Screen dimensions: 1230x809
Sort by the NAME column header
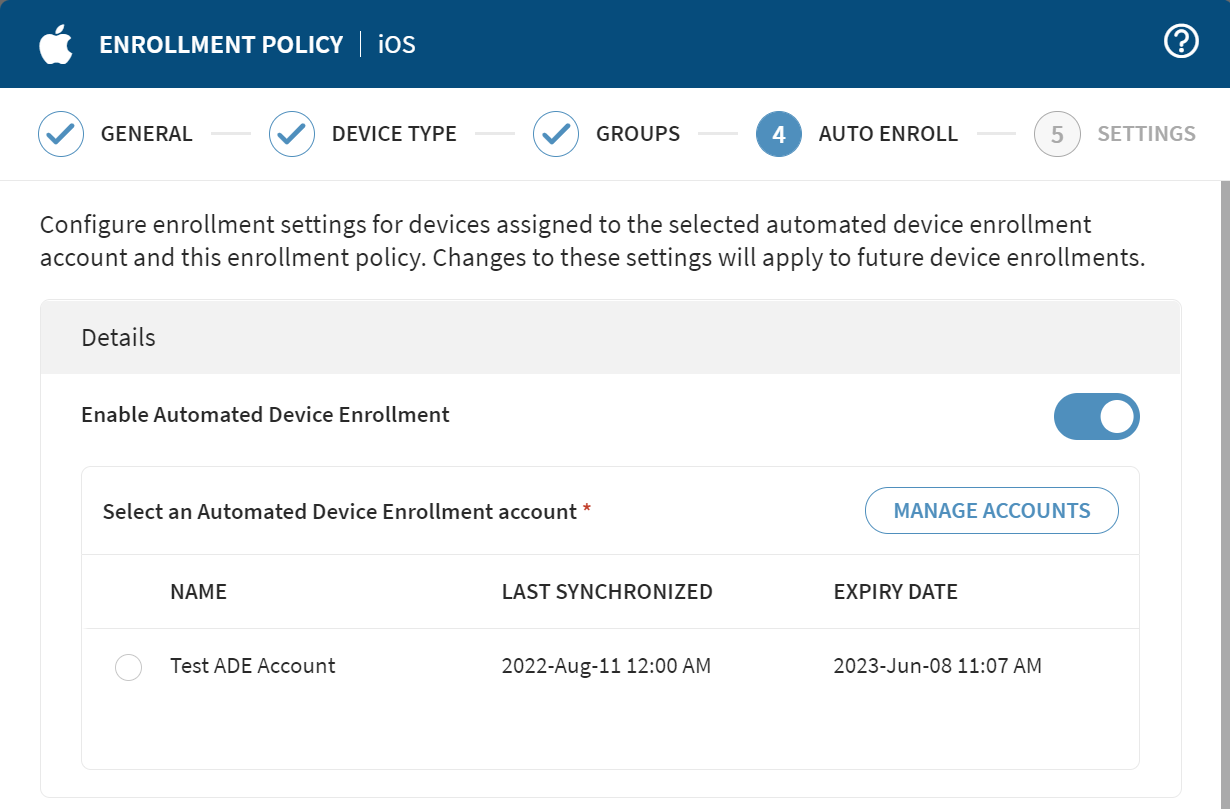[198, 592]
